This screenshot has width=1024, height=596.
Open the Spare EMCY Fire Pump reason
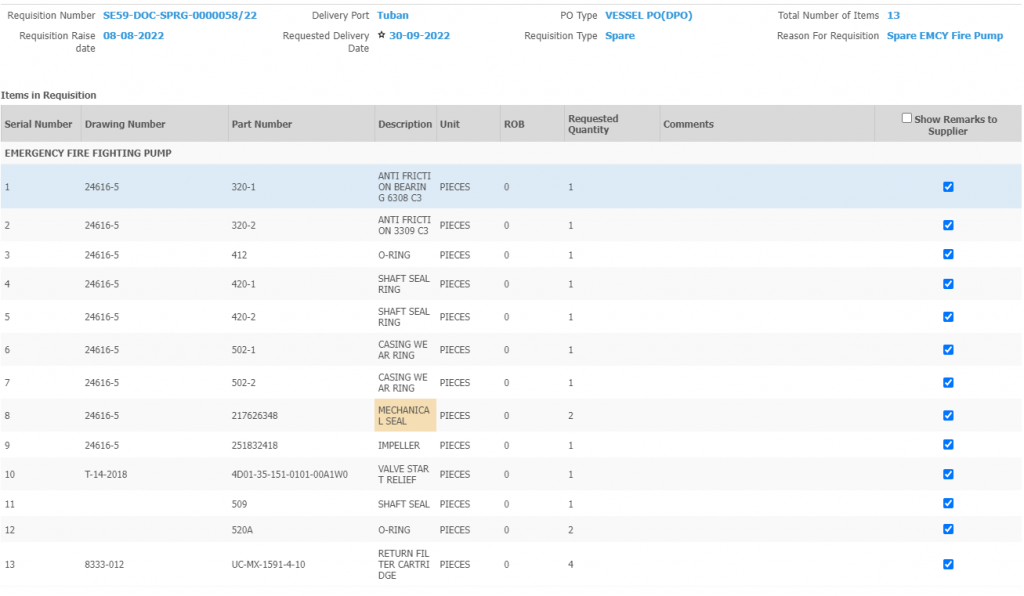[944, 36]
